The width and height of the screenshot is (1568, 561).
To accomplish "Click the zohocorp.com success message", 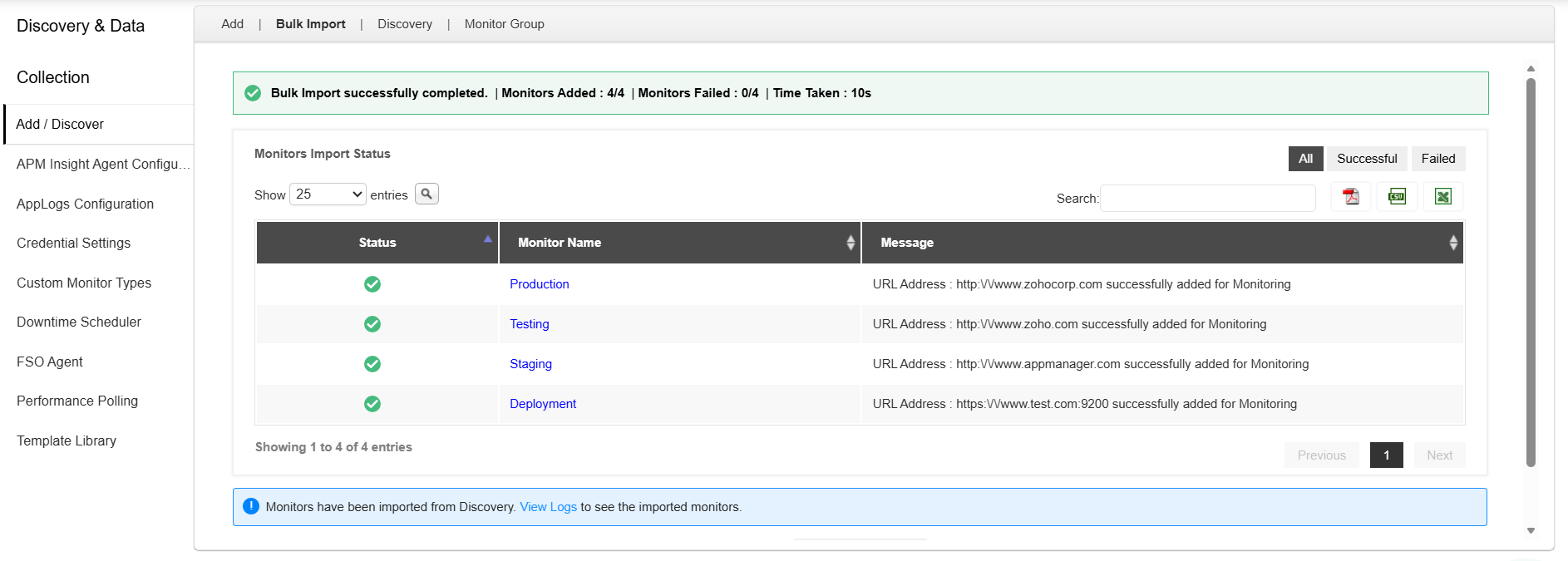I will pyautogui.click(x=1082, y=284).
